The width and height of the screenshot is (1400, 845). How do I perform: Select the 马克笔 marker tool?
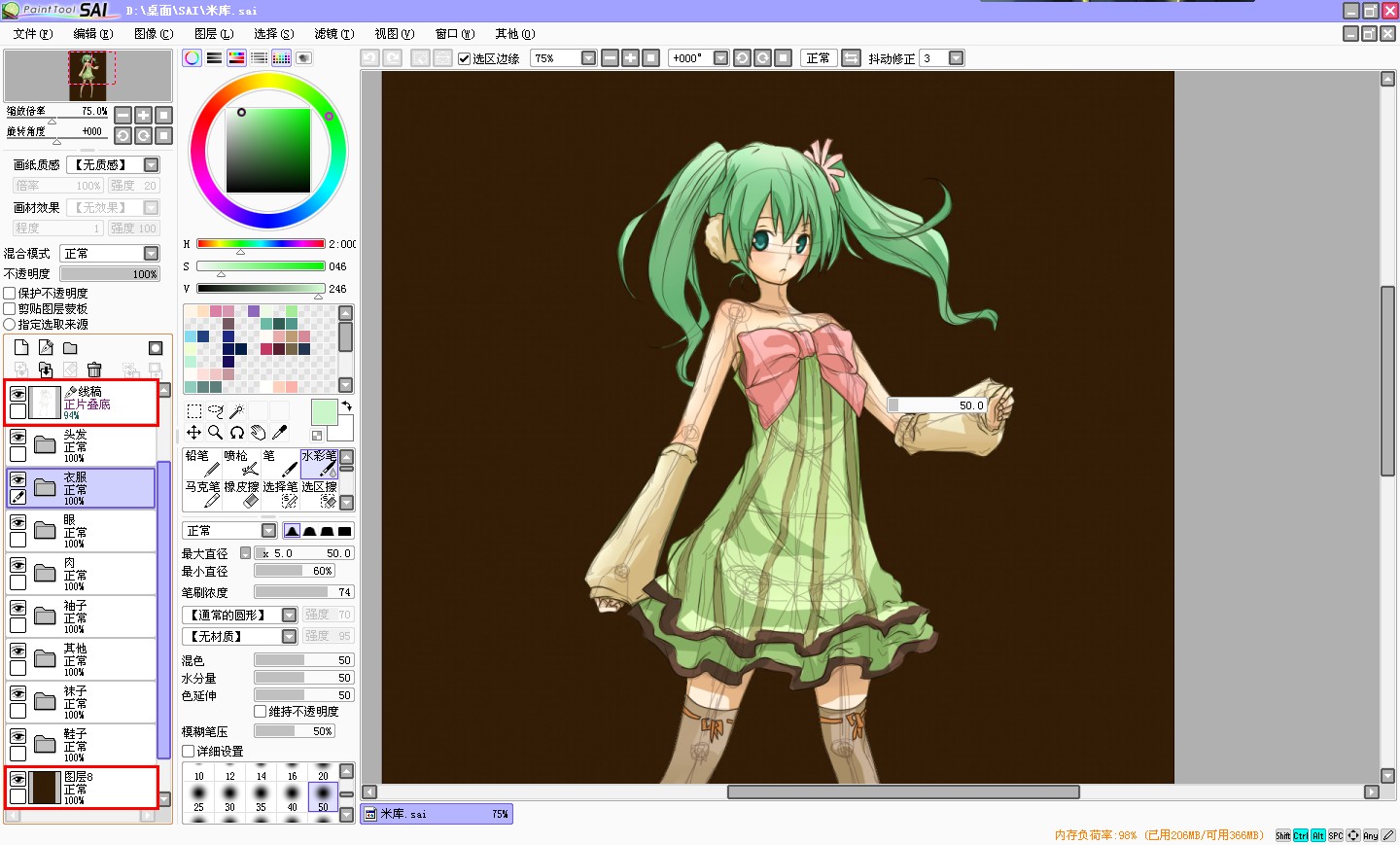click(202, 494)
